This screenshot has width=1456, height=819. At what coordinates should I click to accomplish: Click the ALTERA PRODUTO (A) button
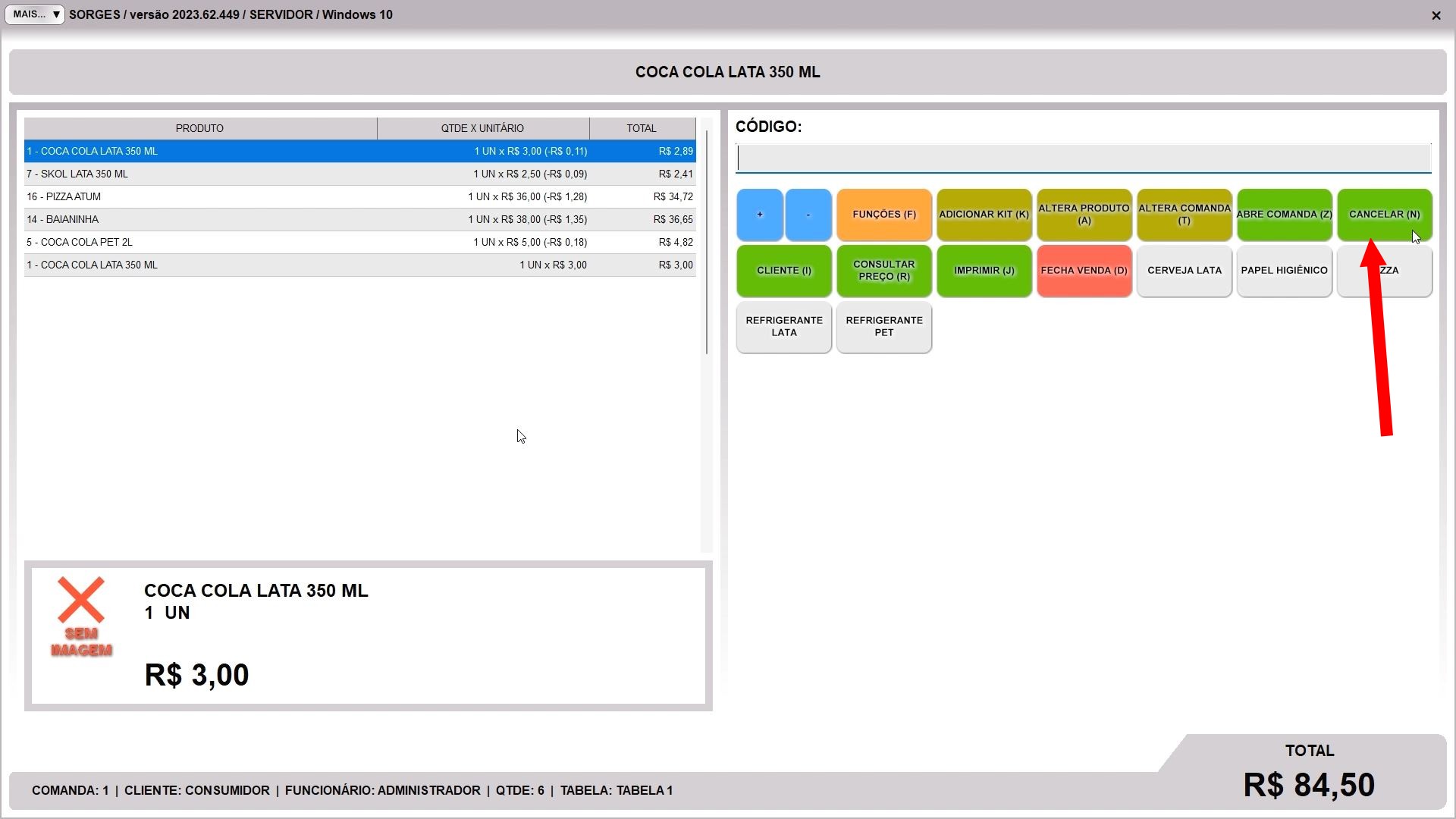1084,215
